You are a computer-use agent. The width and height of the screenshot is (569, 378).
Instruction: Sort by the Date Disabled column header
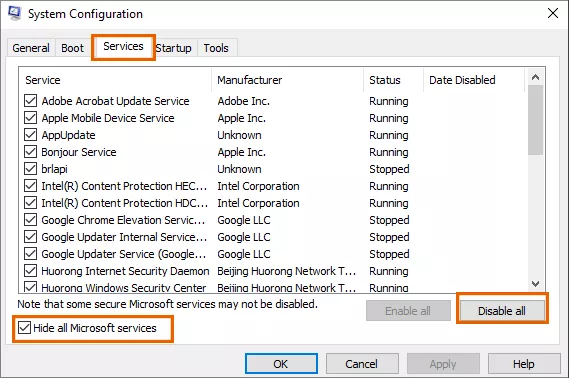click(x=474, y=80)
